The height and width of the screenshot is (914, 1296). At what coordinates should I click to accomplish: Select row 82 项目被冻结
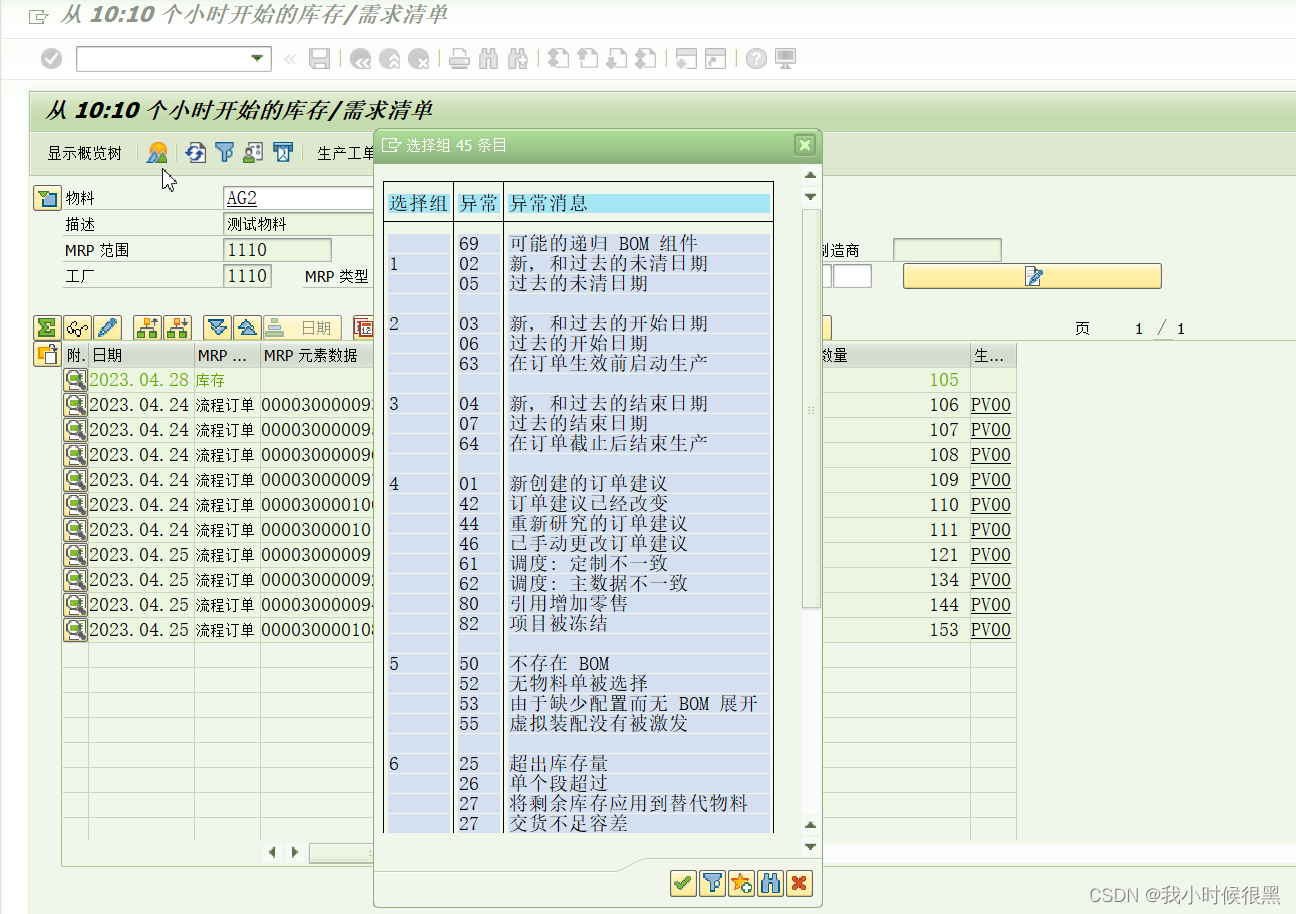point(578,623)
